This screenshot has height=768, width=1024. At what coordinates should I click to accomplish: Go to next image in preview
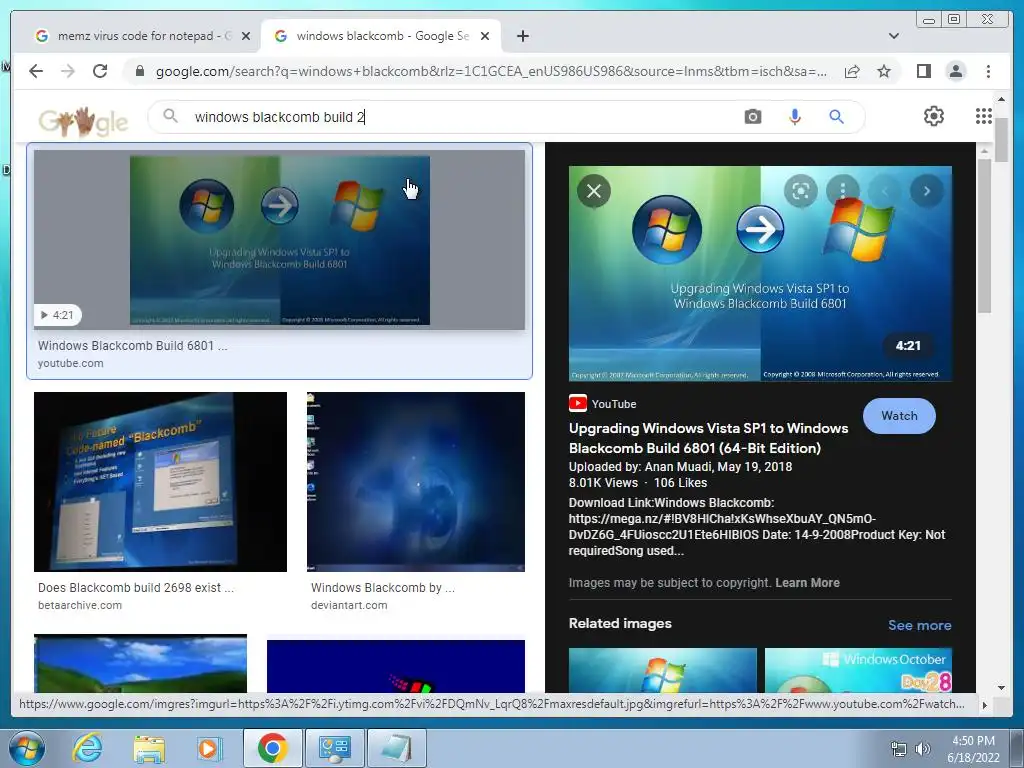tap(926, 191)
